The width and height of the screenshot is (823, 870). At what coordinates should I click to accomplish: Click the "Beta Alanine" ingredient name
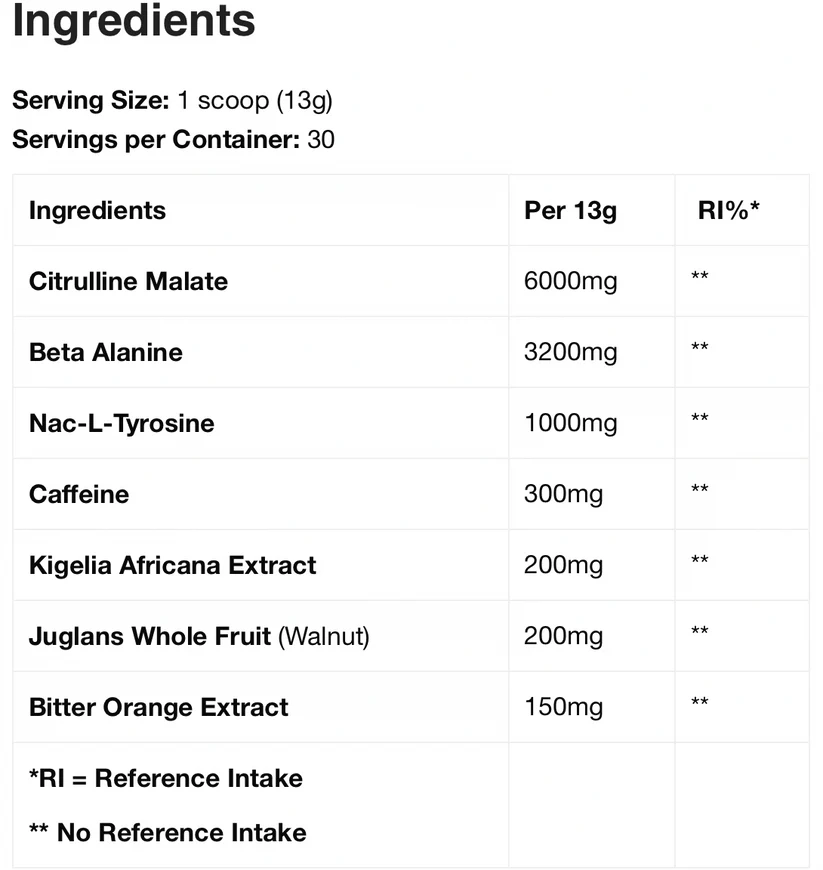[106, 352]
